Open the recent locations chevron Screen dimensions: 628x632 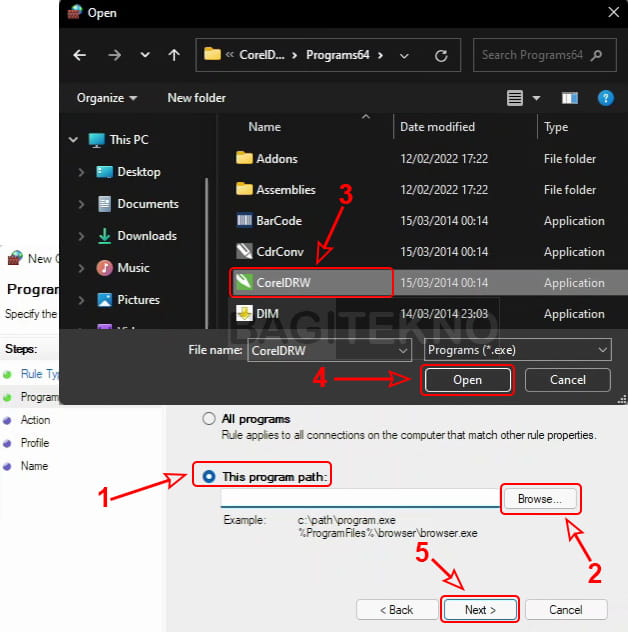145,55
